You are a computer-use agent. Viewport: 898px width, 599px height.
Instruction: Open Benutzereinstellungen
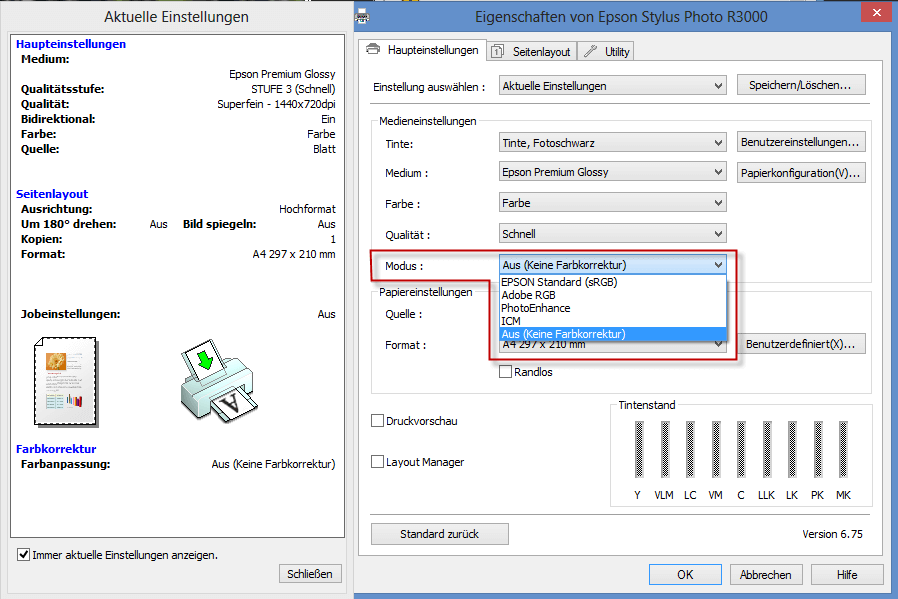tap(801, 142)
